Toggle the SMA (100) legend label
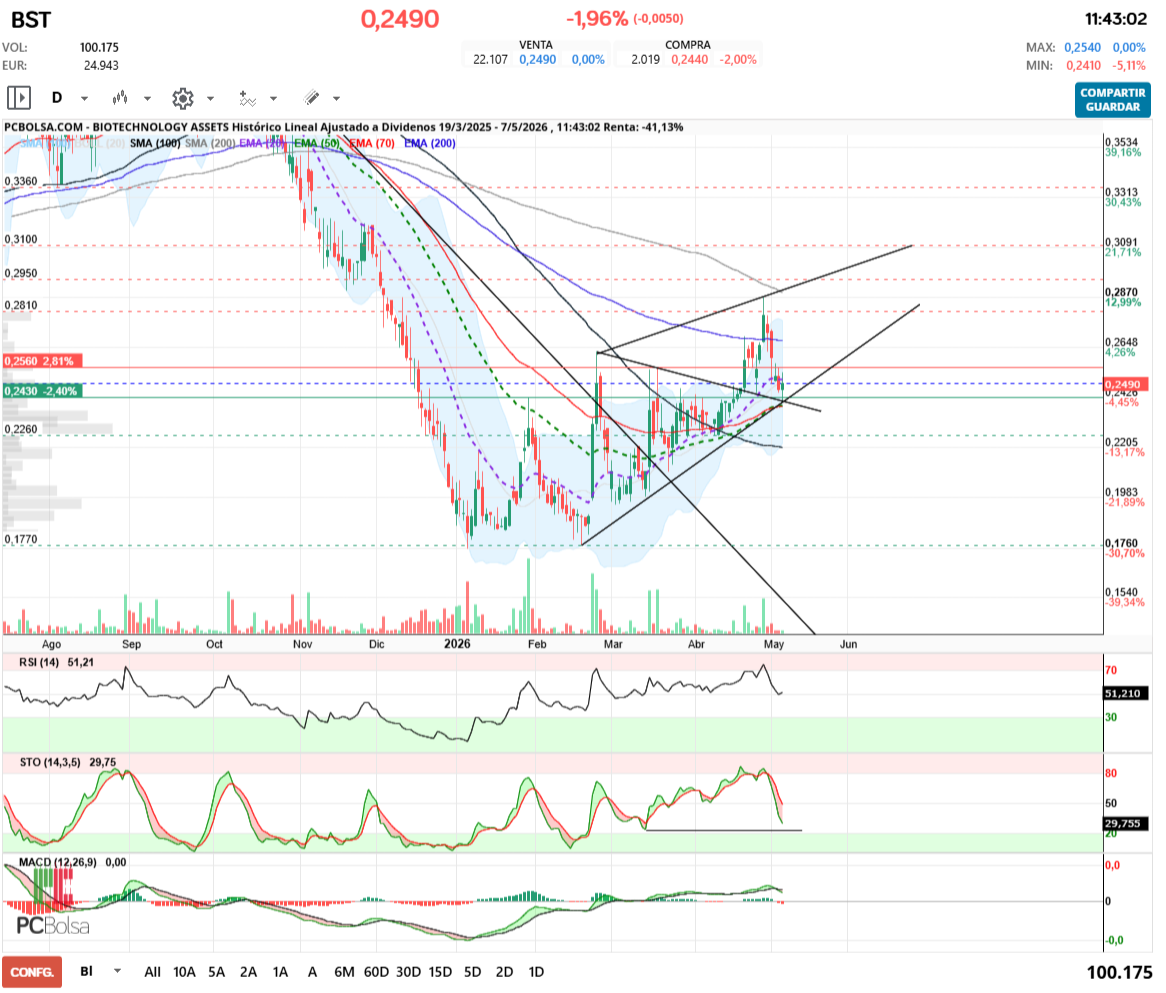1166x993 pixels. [x=155, y=143]
